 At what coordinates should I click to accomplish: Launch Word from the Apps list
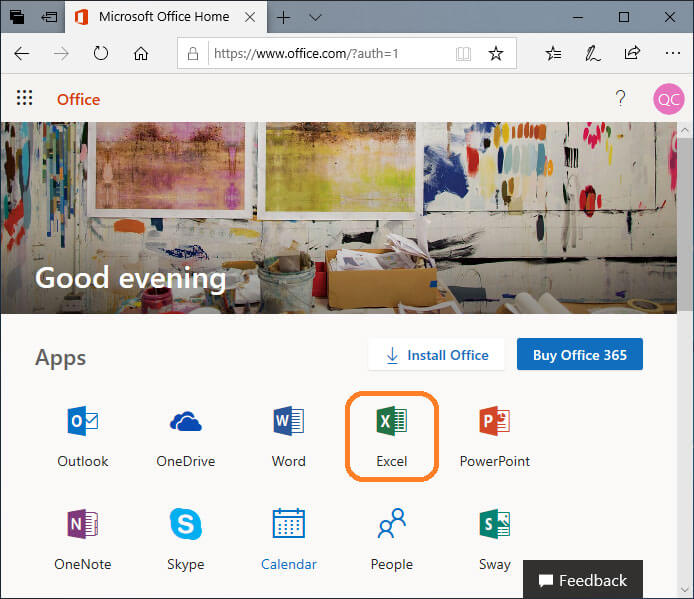[289, 436]
